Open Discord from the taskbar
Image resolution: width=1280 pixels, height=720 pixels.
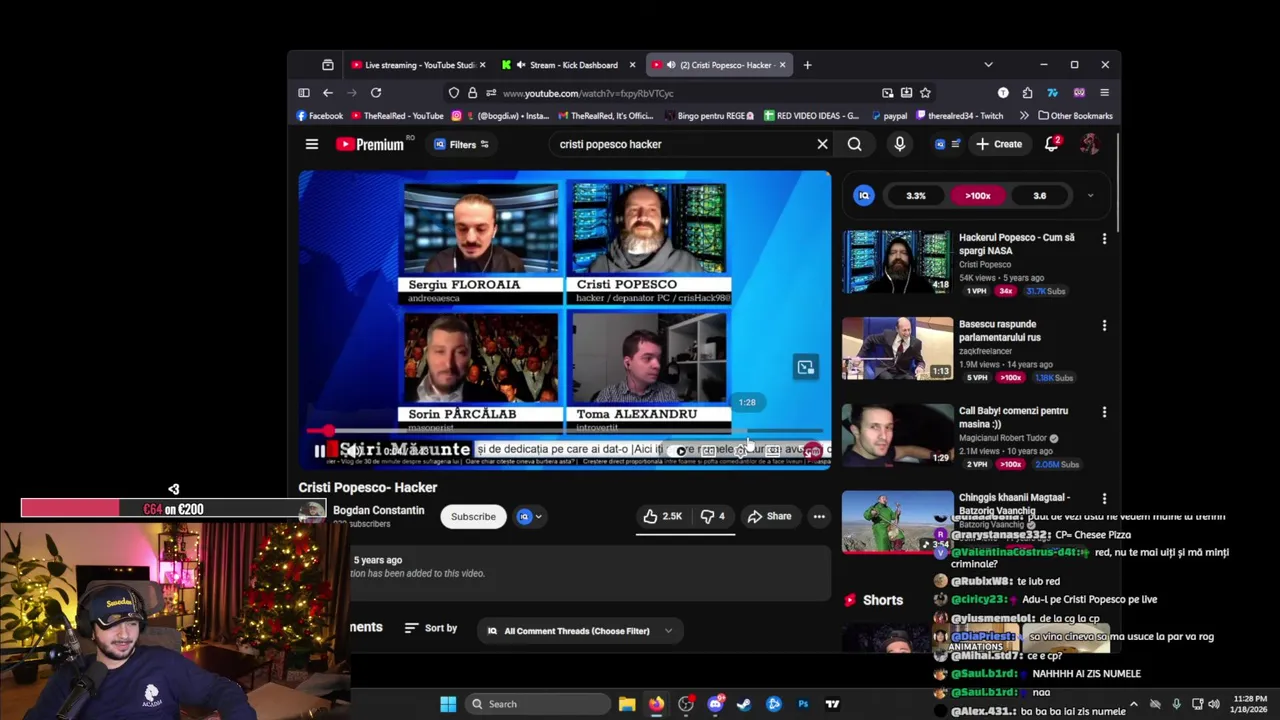point(715,704)
